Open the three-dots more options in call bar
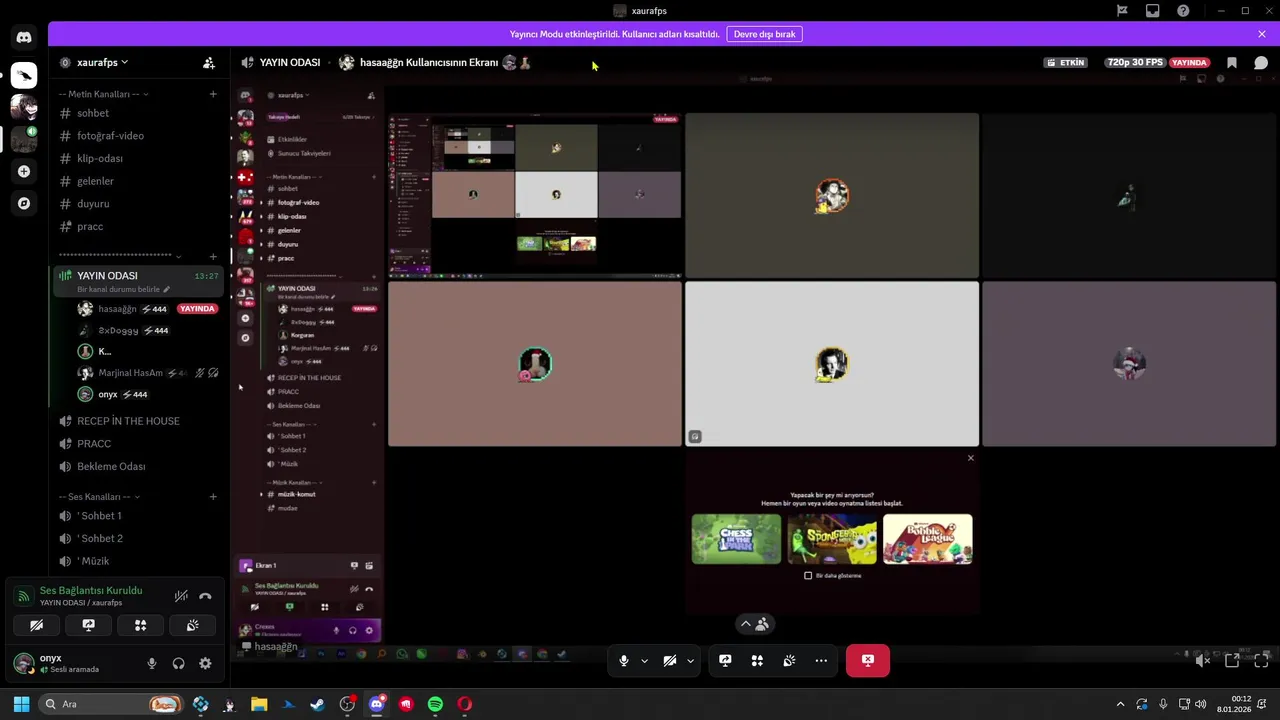 pyautogui.click(x=821, y=660)
